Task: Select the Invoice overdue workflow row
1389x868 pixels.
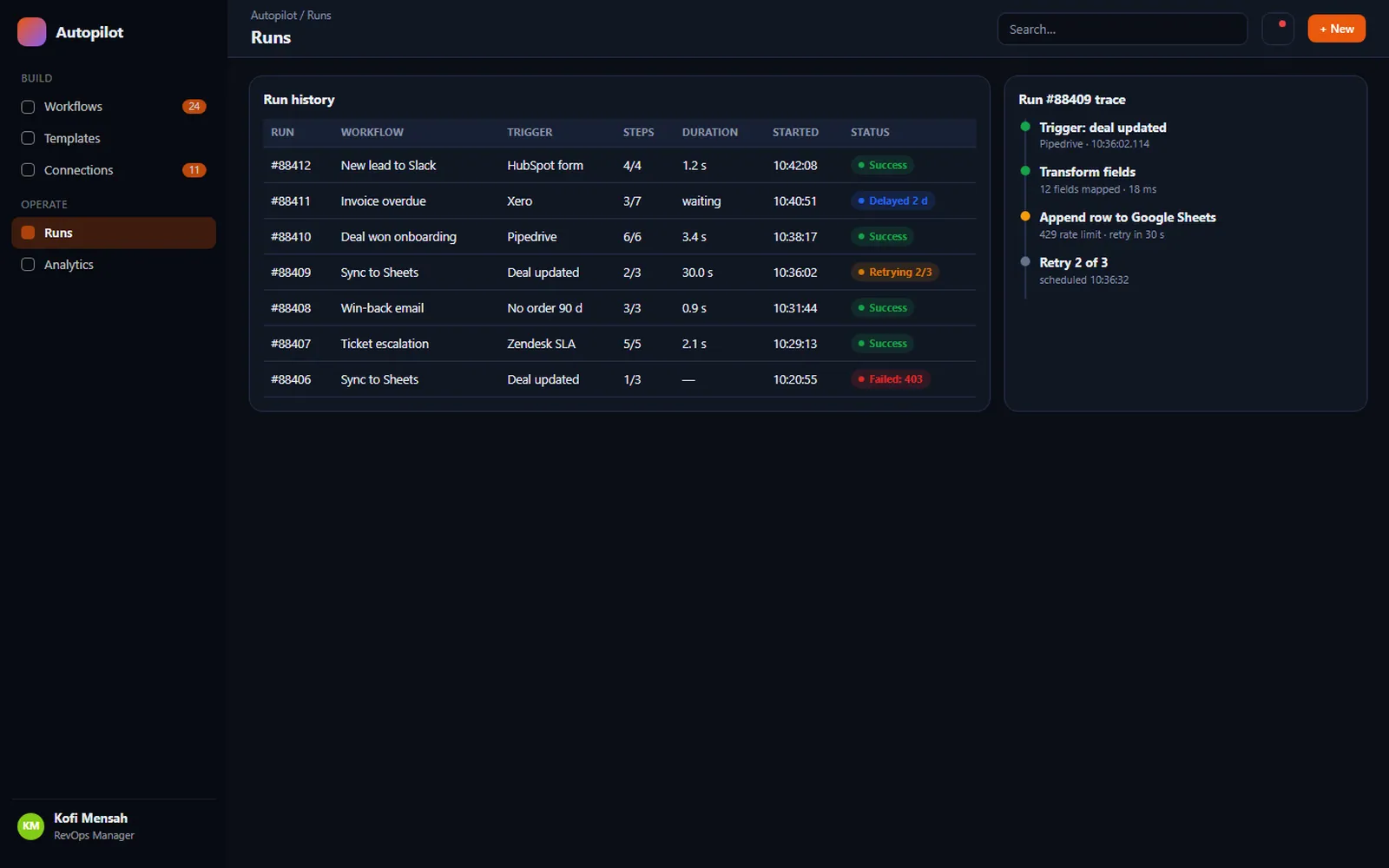Action: pos(619,201)
